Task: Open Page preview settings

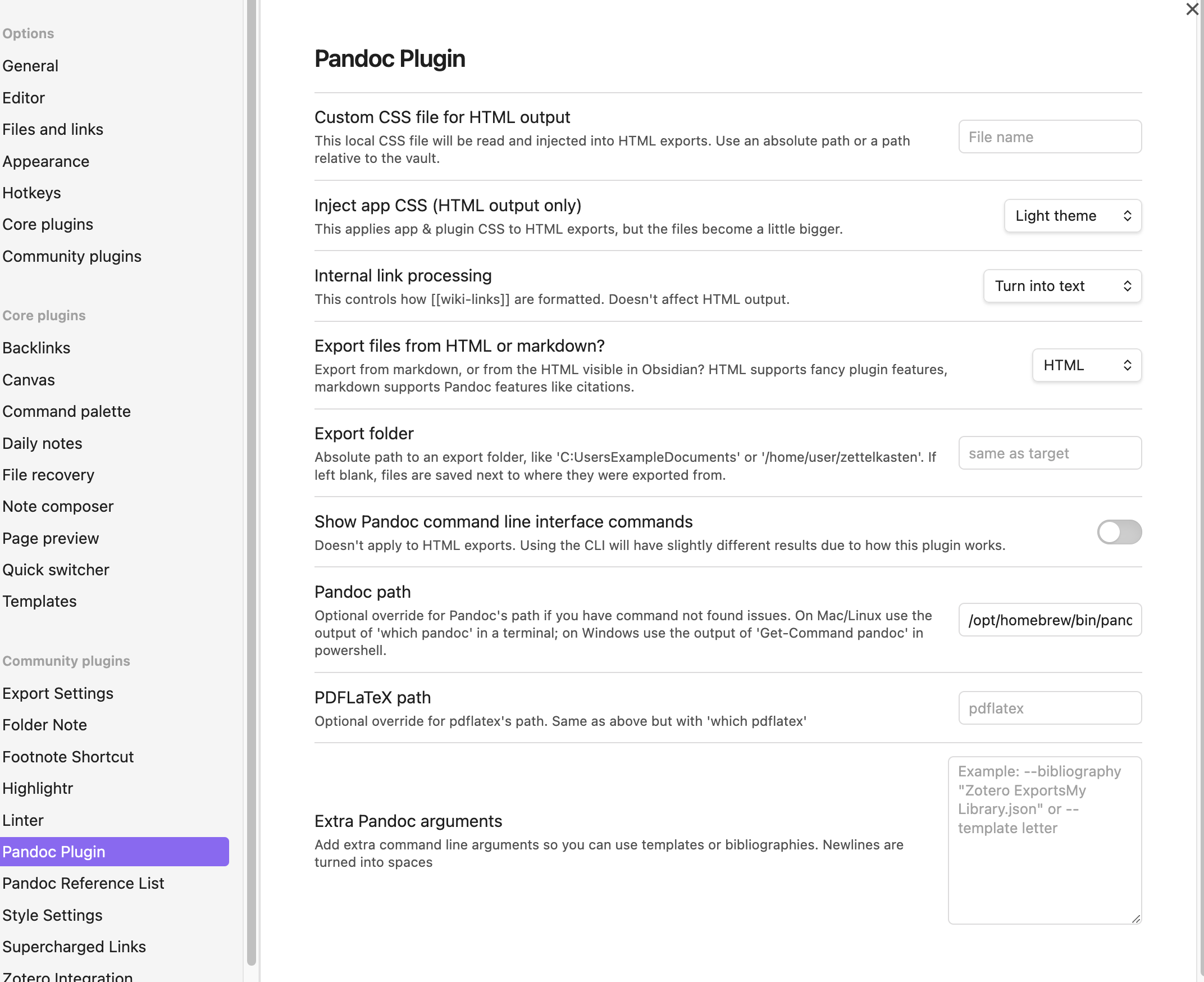Action: pyautogui.click(x=51, y=539)
